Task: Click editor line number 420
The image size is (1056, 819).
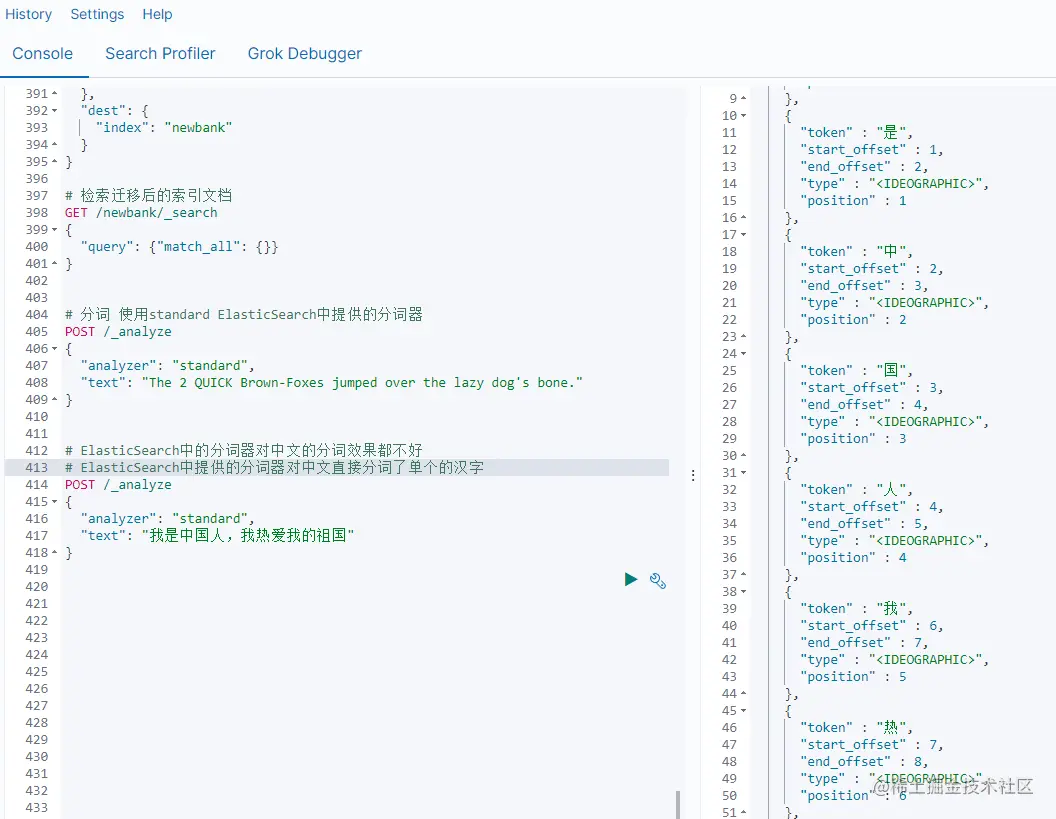Action: pyautogui.click(x=36, y=587)
